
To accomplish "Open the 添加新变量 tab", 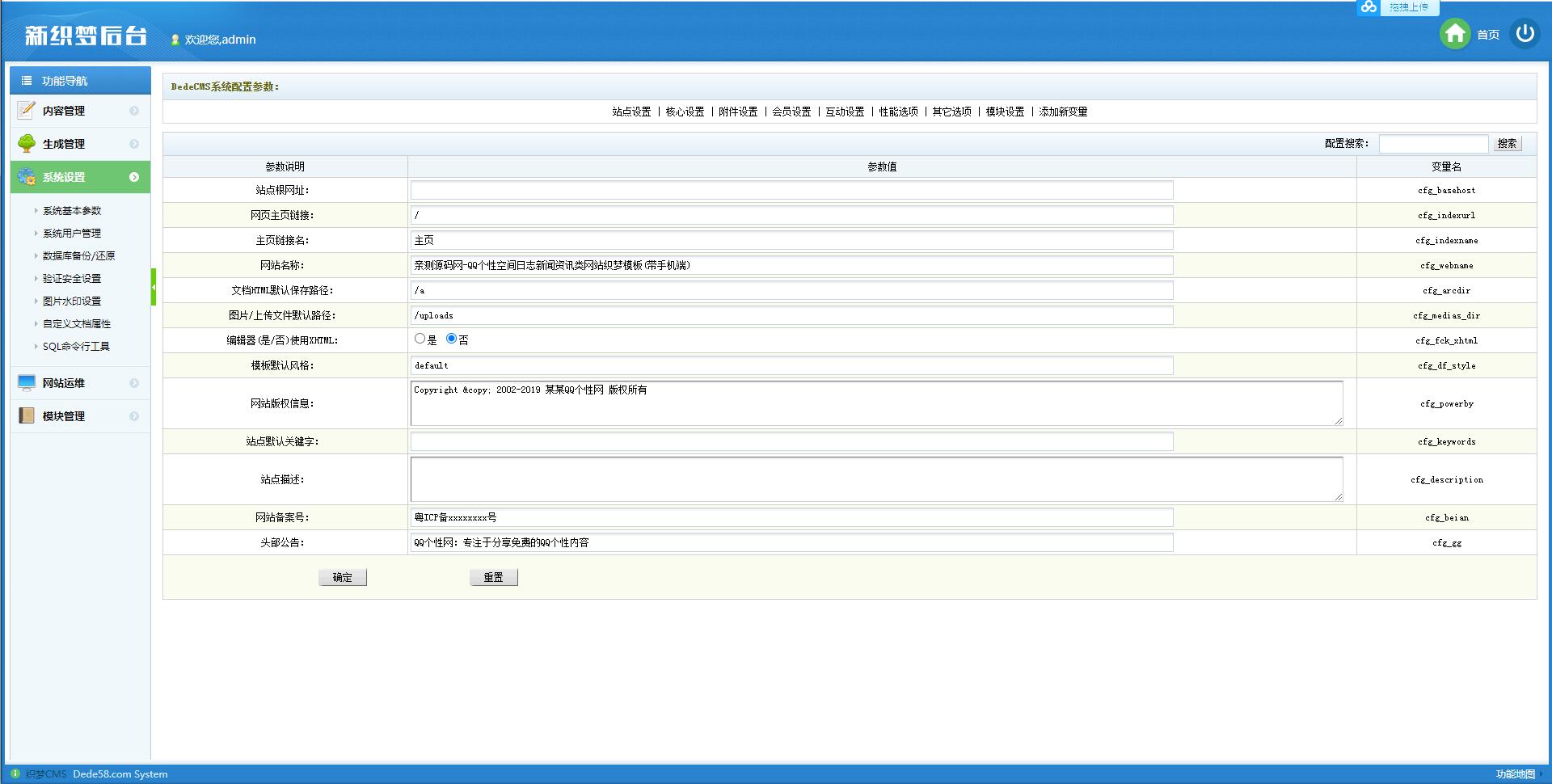I will 1063,112.
